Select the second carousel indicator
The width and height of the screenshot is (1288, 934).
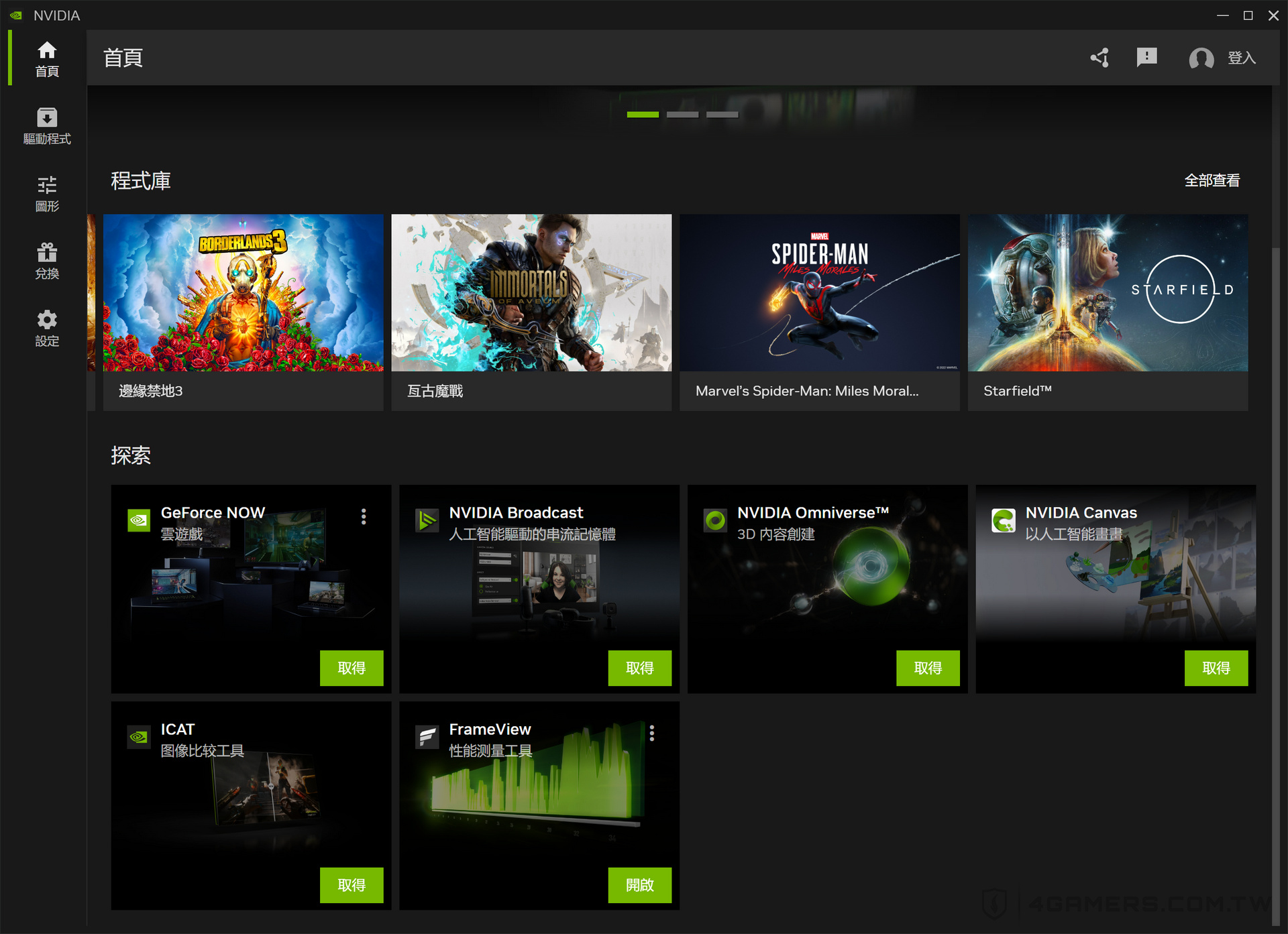pyautogui.click(x=682, y=115)
